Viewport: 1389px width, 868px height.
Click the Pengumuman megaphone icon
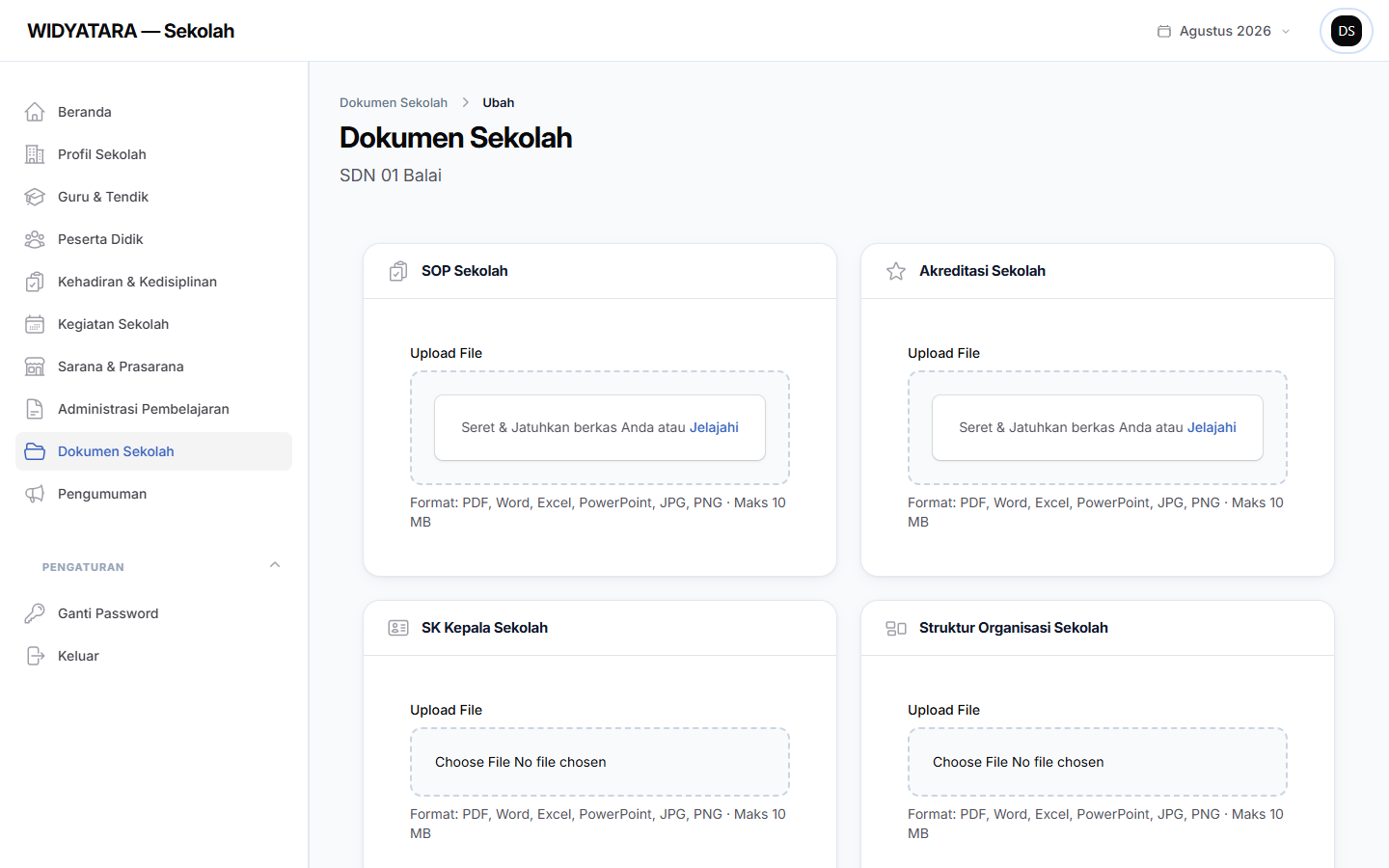pos(35,494)
